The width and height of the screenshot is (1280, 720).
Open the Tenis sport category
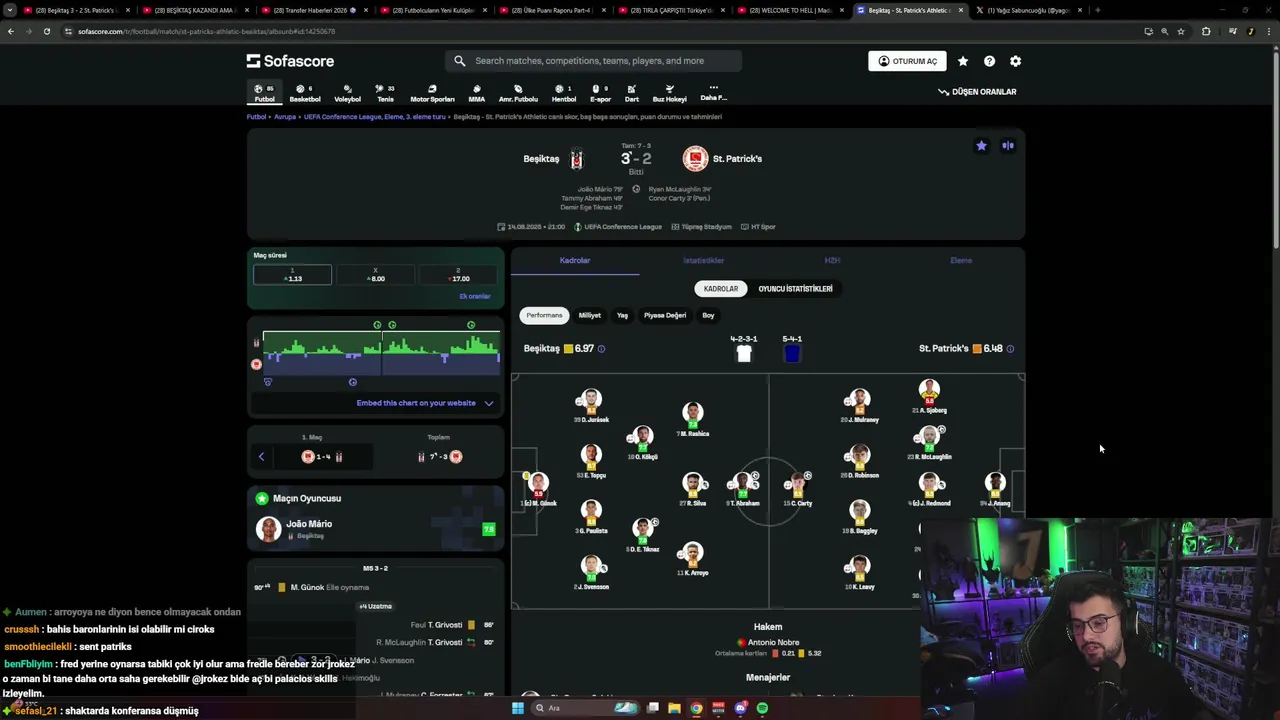[385, 93]
